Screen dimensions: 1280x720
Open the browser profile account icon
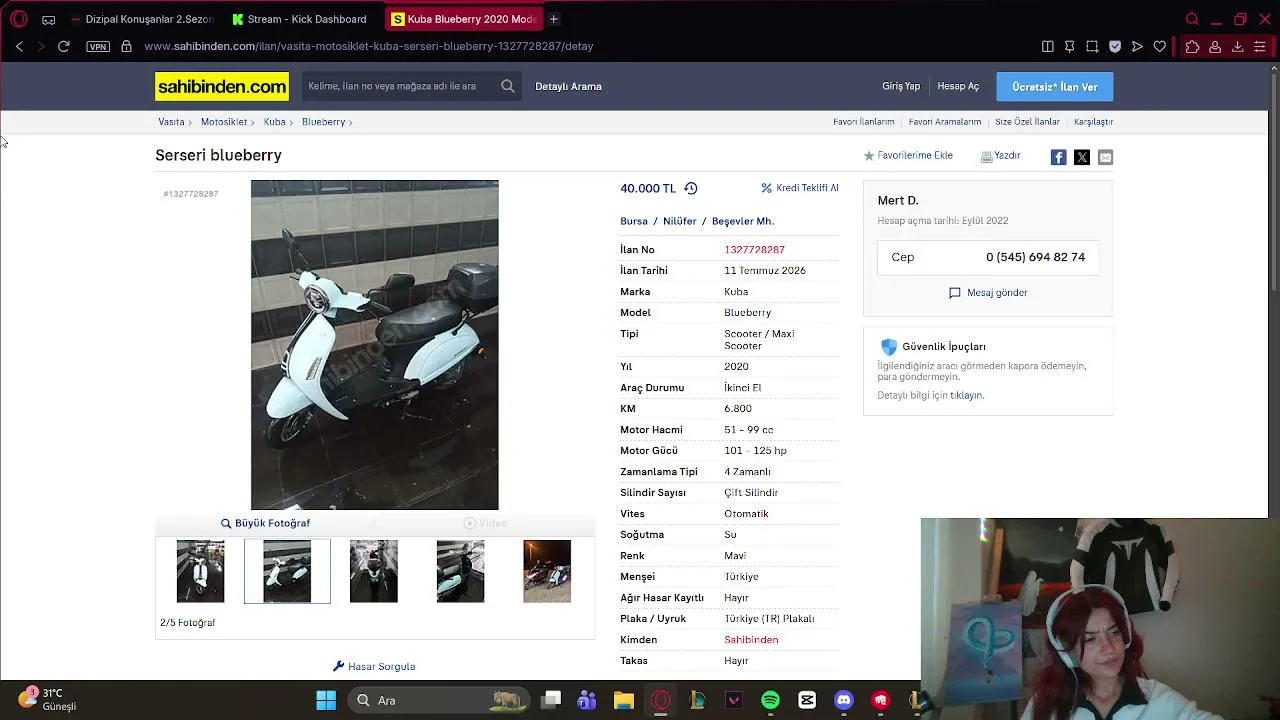[1215, 46]
